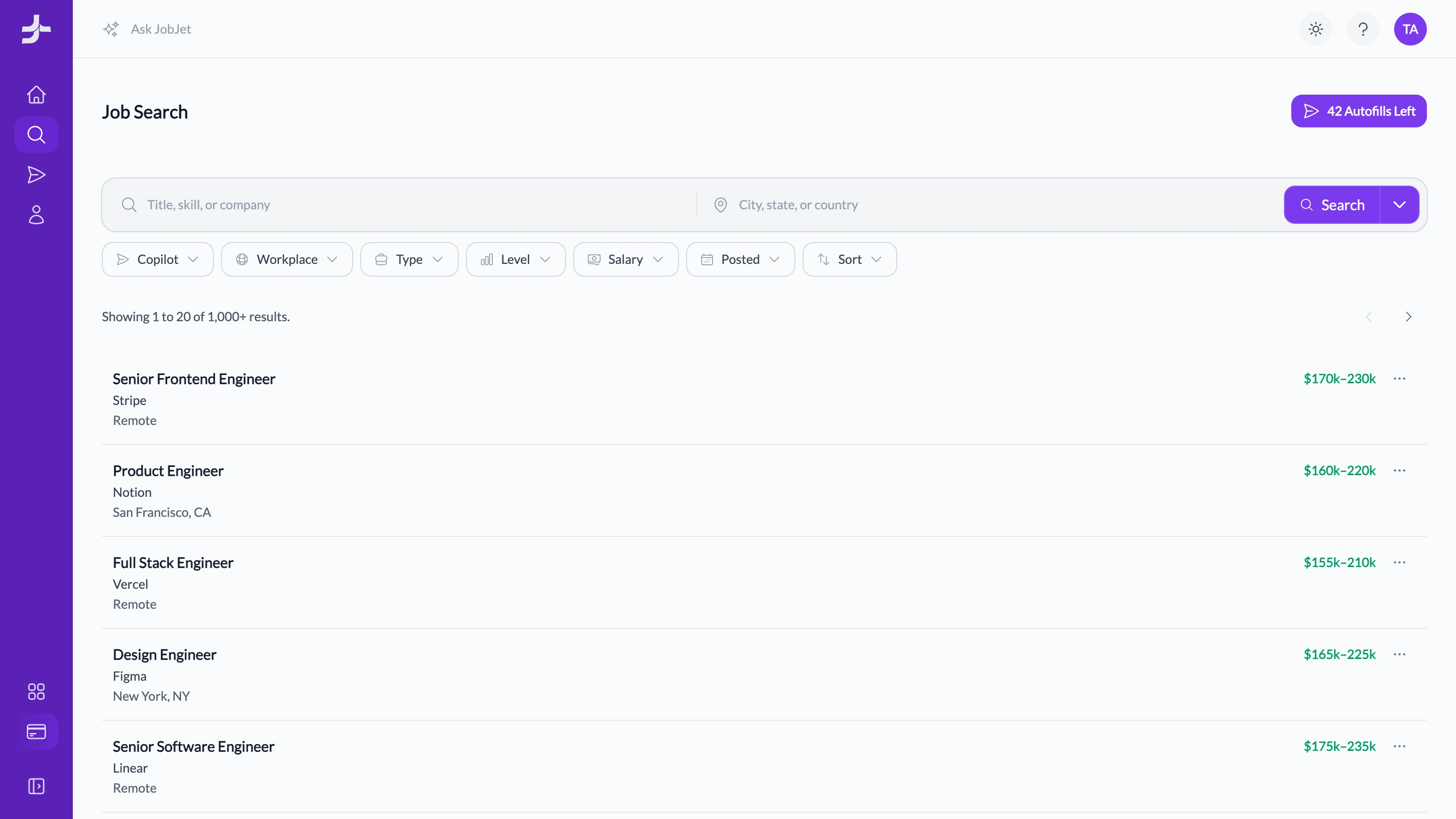
Task: Click the JobJet logo icon
Action: (x=36, y=29)
